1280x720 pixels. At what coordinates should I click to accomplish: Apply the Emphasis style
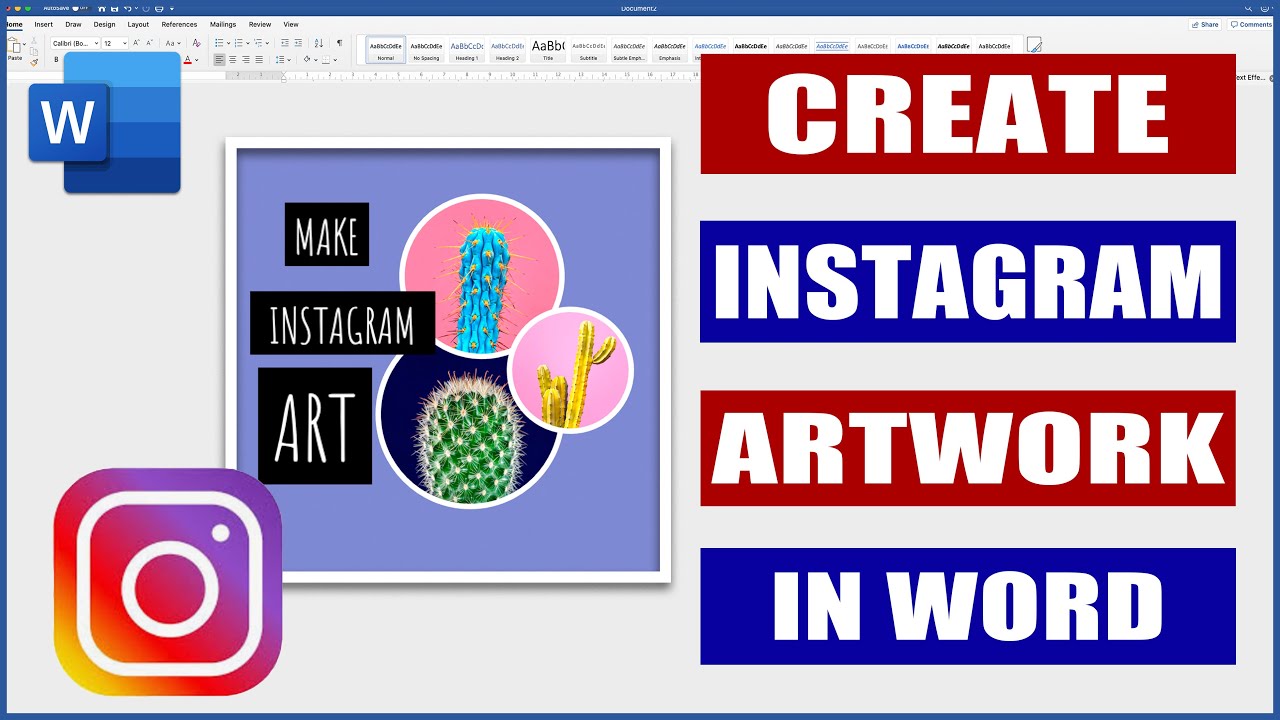point(670,50)
